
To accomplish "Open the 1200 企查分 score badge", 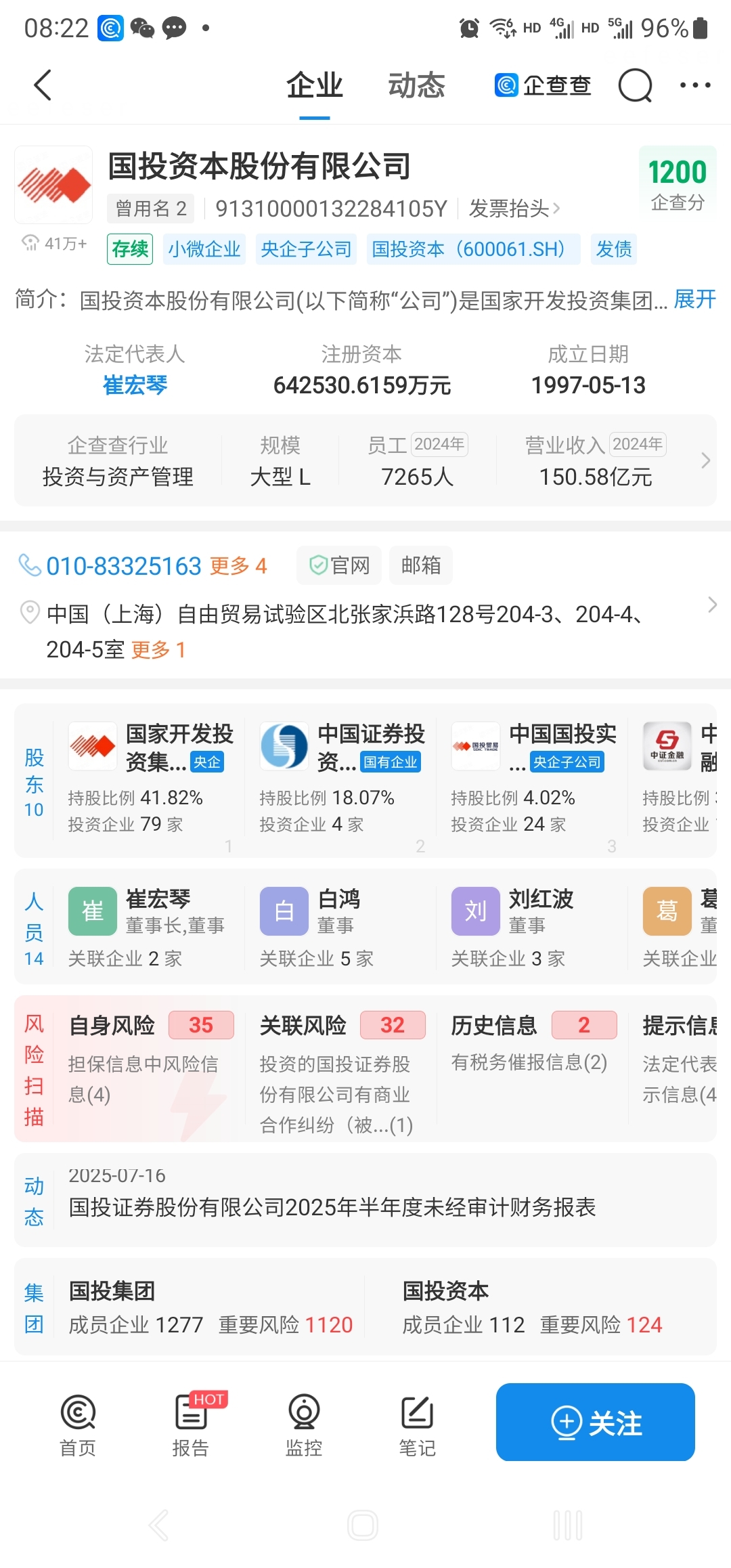I will point(678,183).
